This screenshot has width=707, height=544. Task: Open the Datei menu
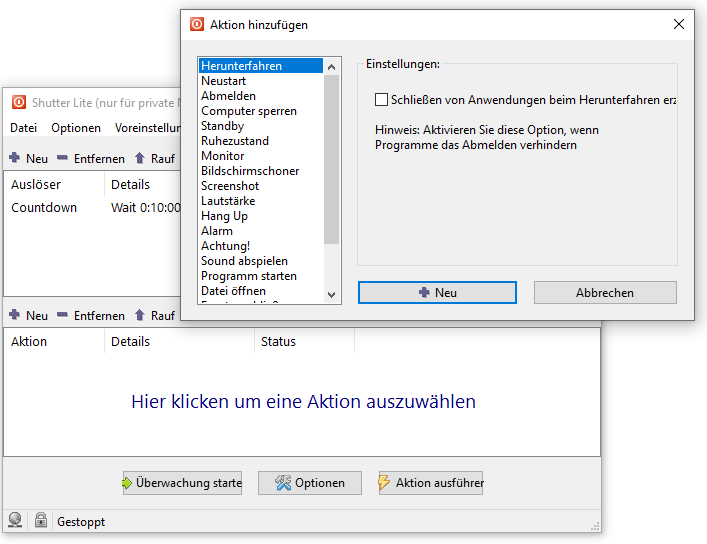point(24,128)
